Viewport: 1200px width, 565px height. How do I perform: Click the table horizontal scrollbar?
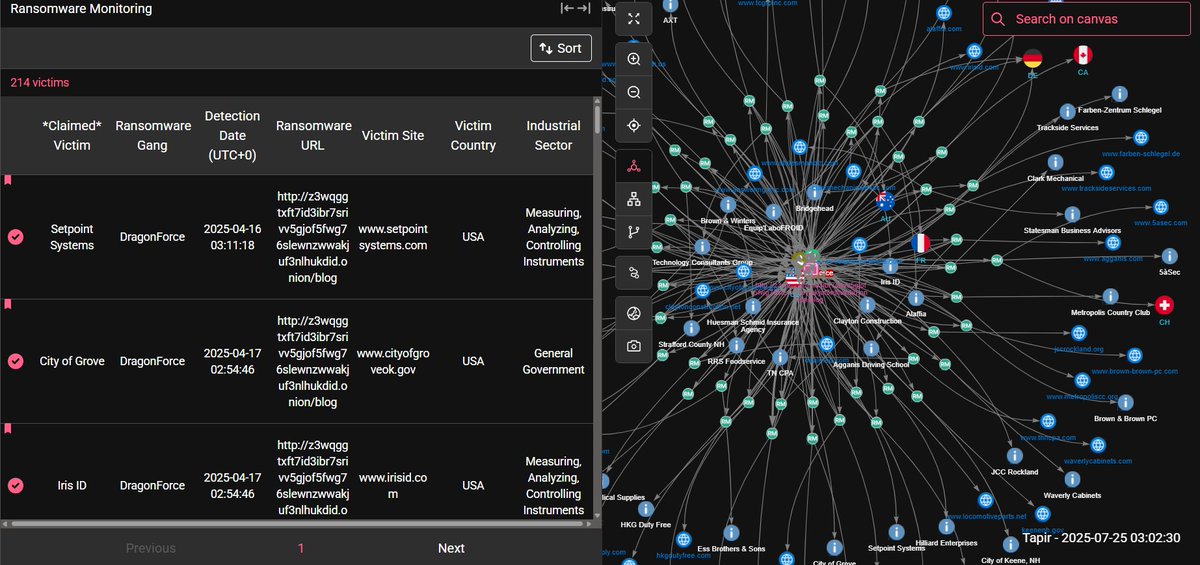click(297, 523)
